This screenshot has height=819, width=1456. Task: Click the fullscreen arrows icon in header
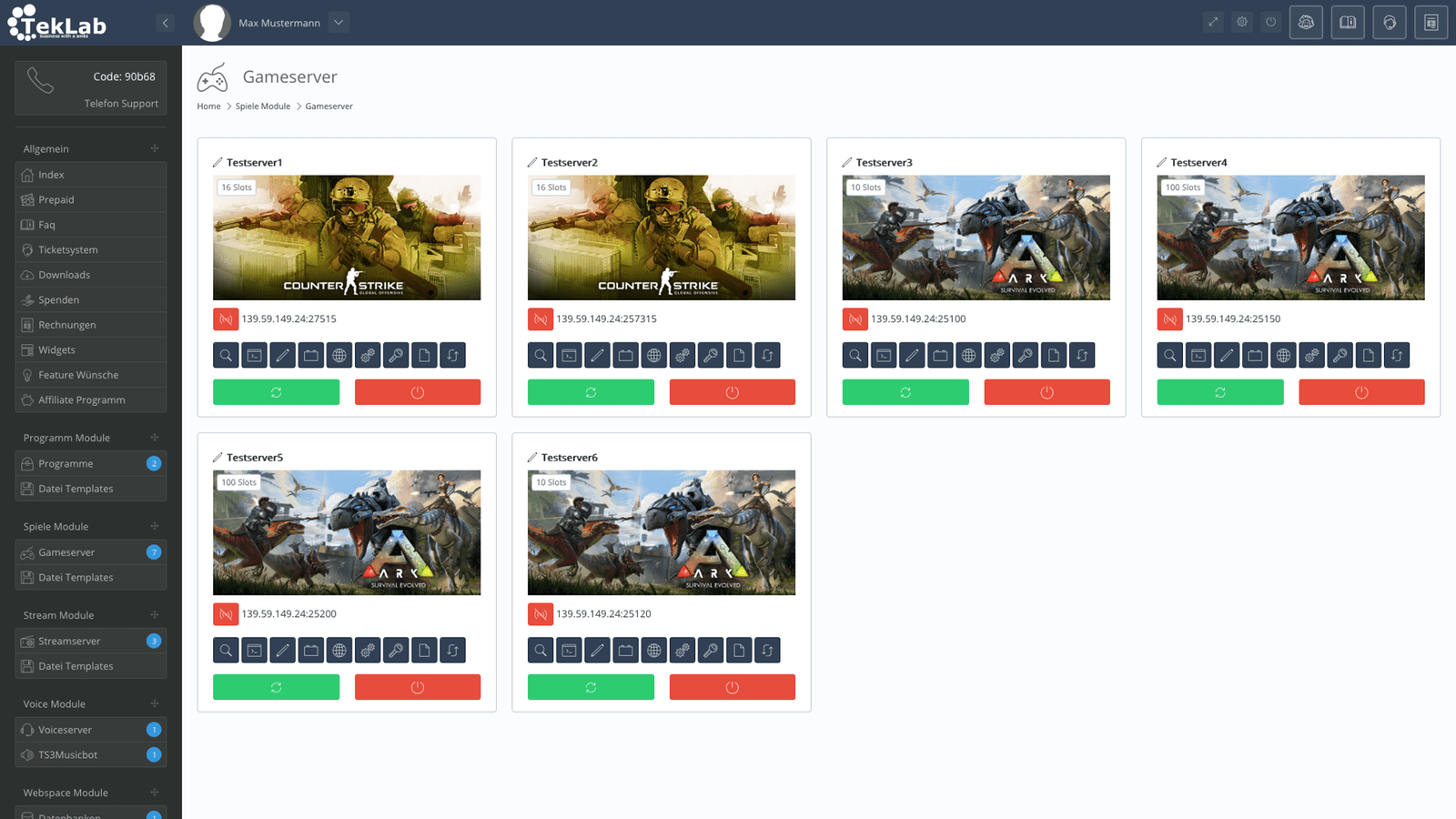tap(1213, 23)
